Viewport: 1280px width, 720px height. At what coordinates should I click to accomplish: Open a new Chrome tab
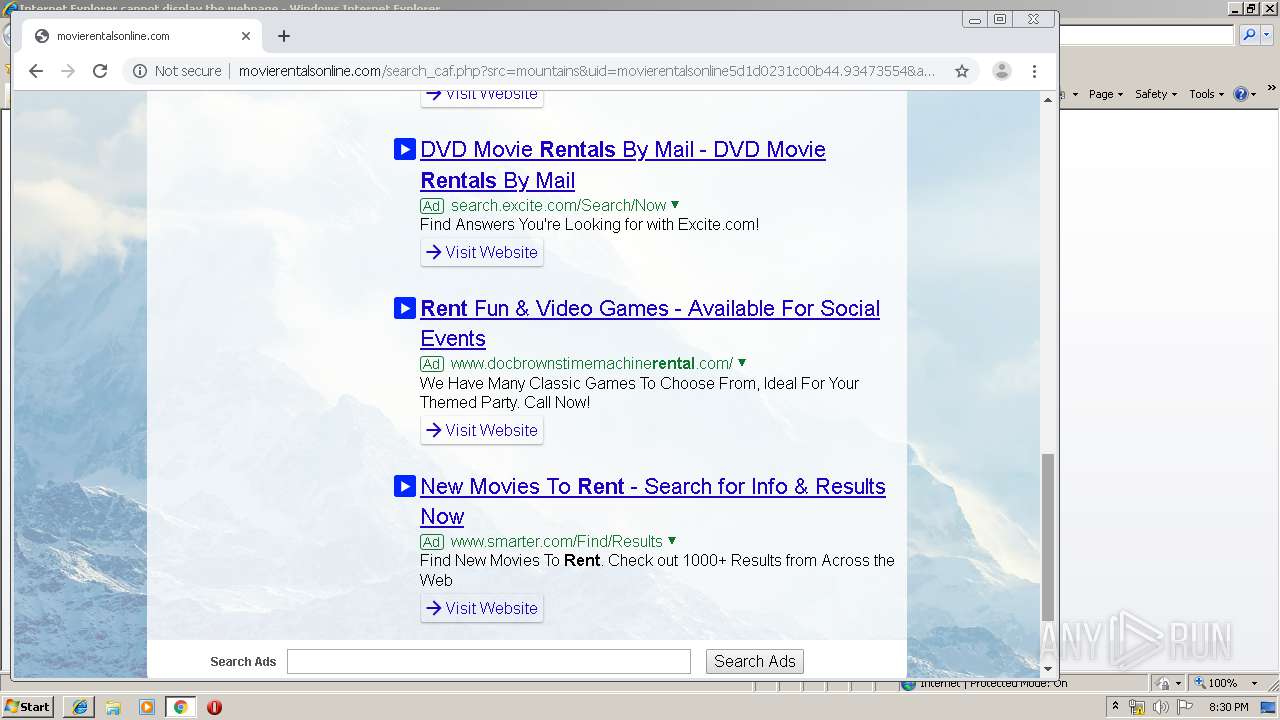click(x=284, y=36)
